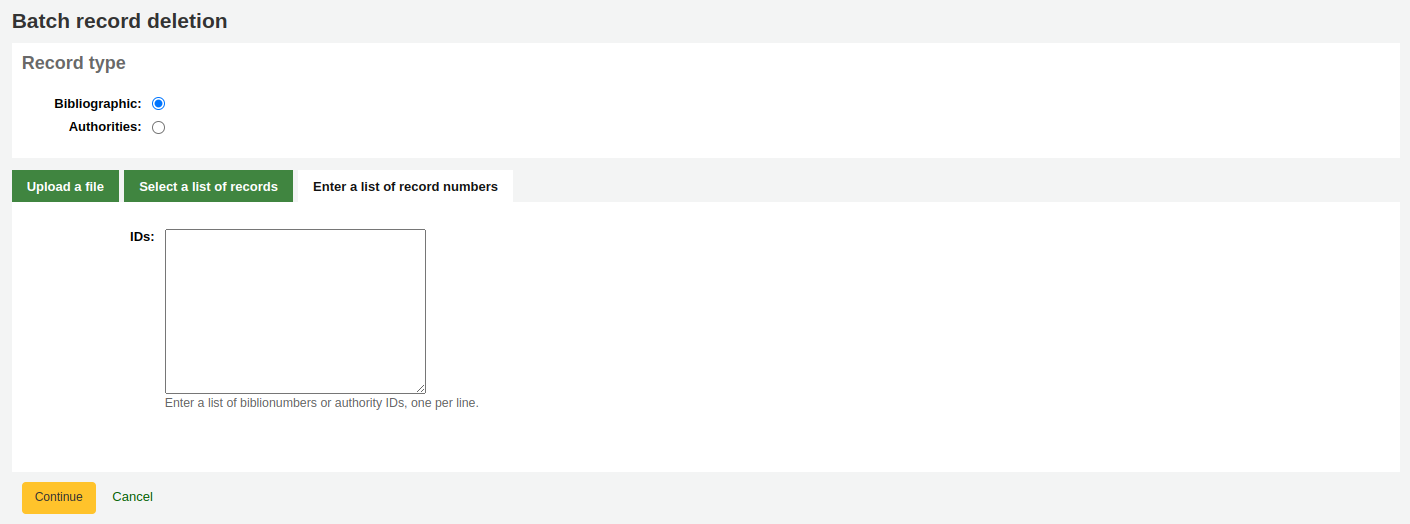Click the Record type section heading
The height and width of the screenshot is (524, 1410).
[74, 63]
